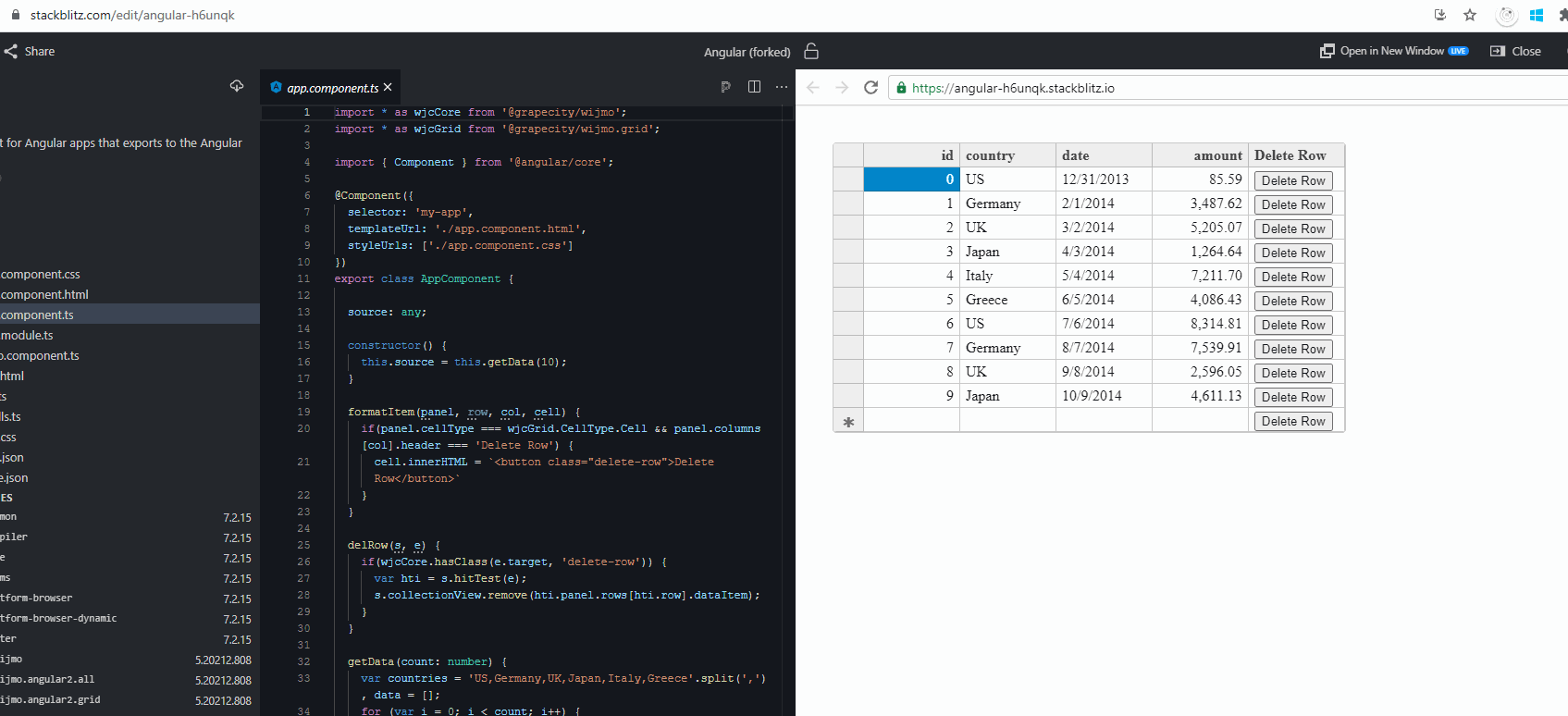1568x716 pixels.
Task: Click the Windows extension icon in browser toolbar
Action: (x=1537, y=15)
